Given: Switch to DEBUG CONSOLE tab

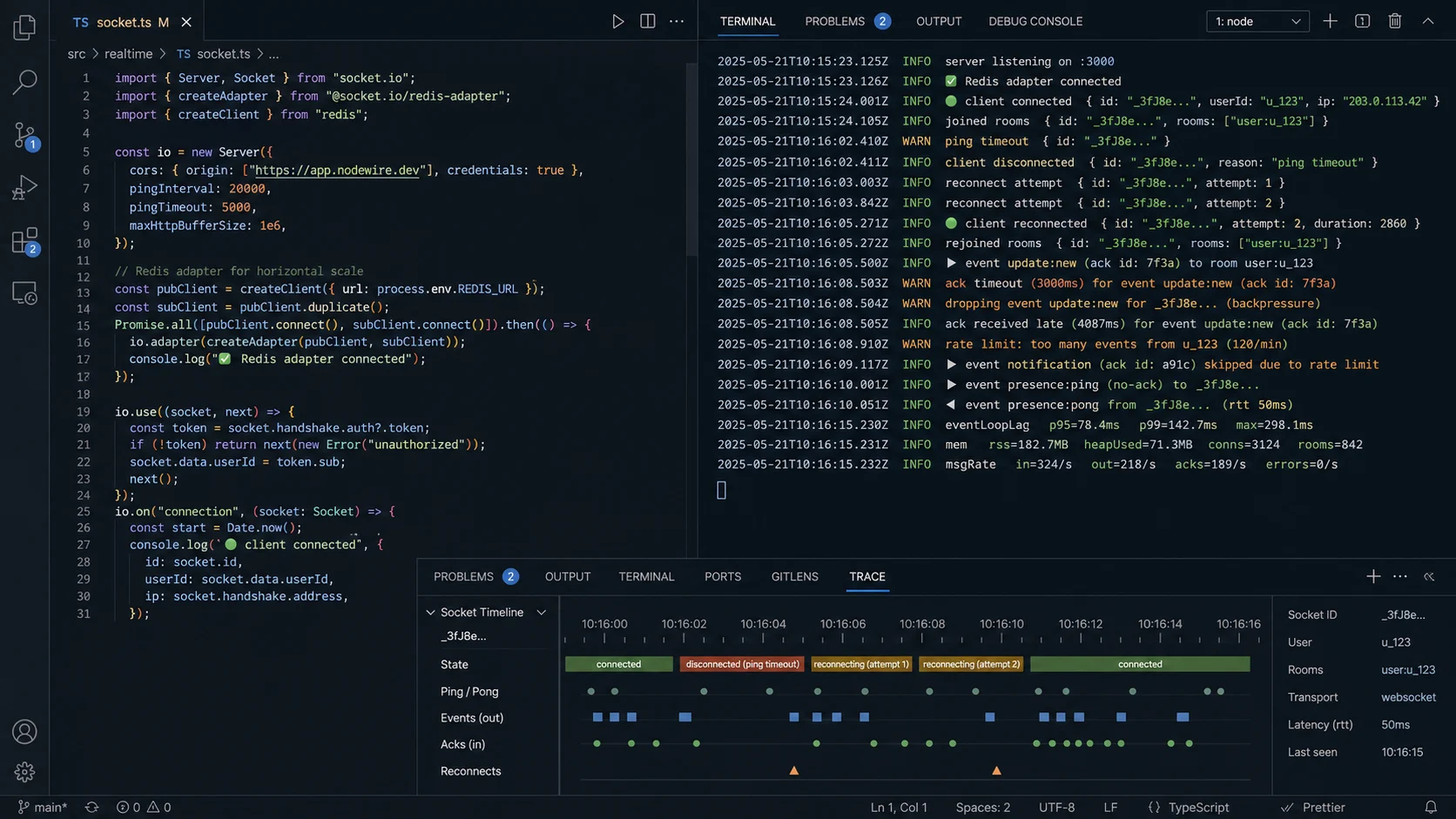Looking at the screenshot, I should (1035, 21).
